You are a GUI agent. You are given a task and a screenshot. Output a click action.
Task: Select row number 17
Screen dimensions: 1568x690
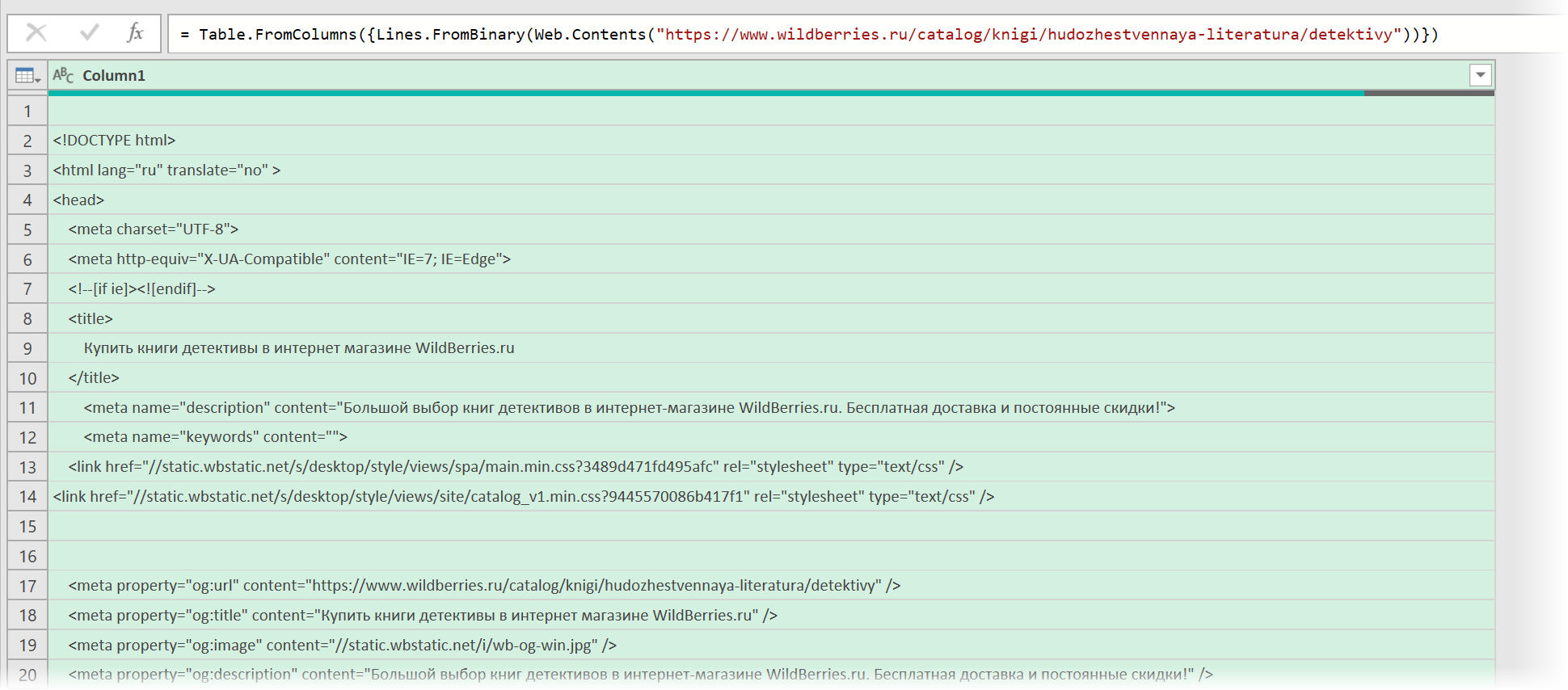click(x=27, y=586)
